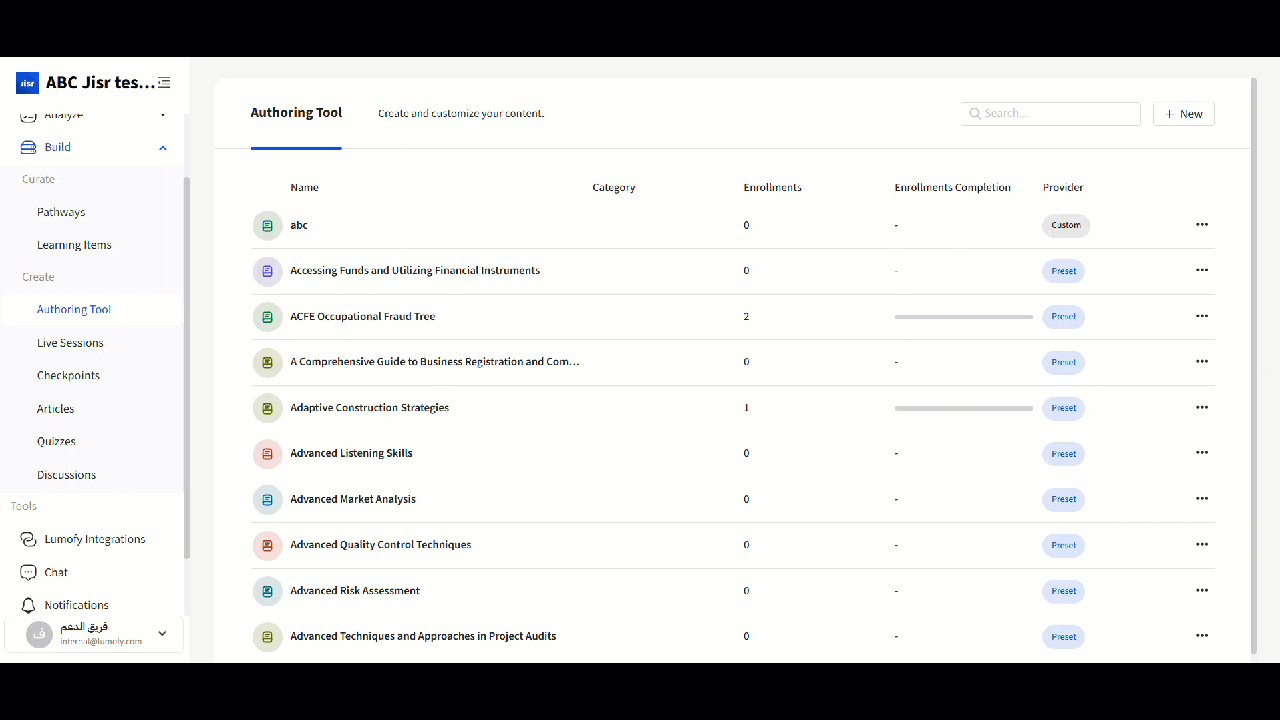Collapse the Build section chevron
Viewport: 1280px width, 720px height.
162,148
